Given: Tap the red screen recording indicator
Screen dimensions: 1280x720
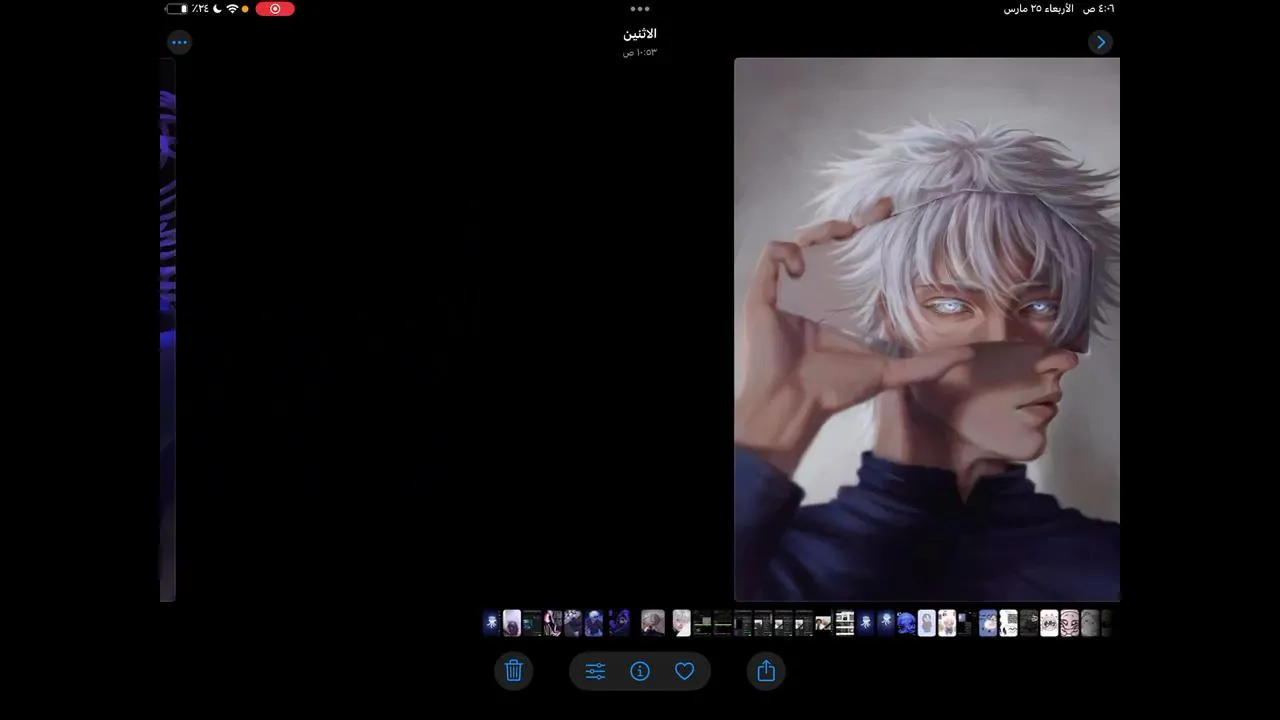Looking at the screenshot, I should pos(275,9).
